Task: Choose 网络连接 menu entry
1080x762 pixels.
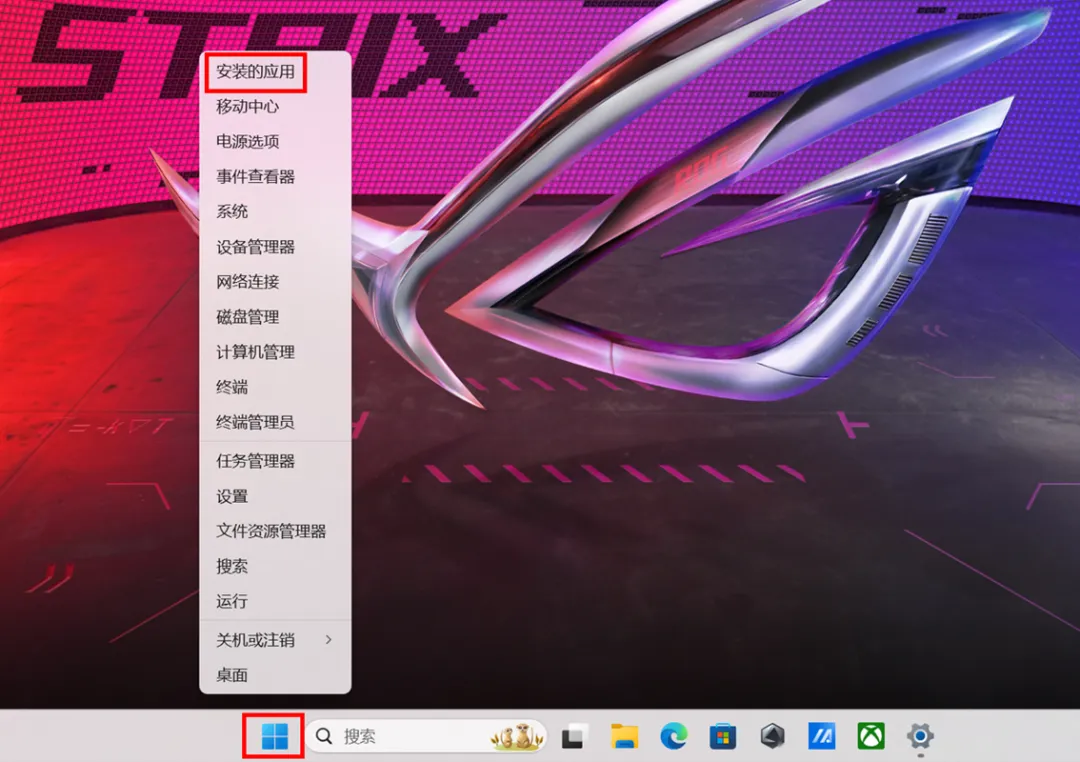Action: click(x=275, y=282)
